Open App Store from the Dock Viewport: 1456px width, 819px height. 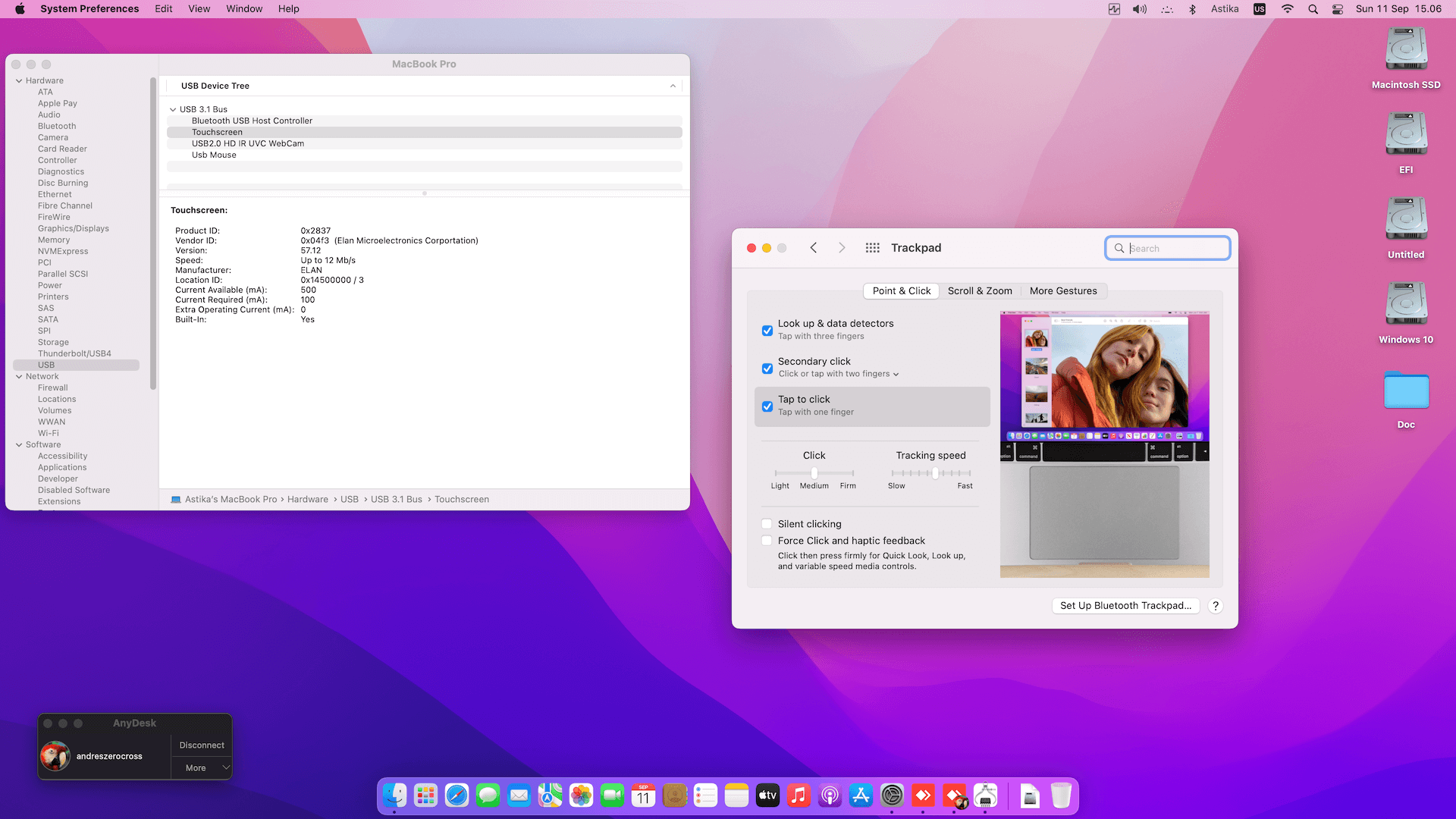pos(861,795)
